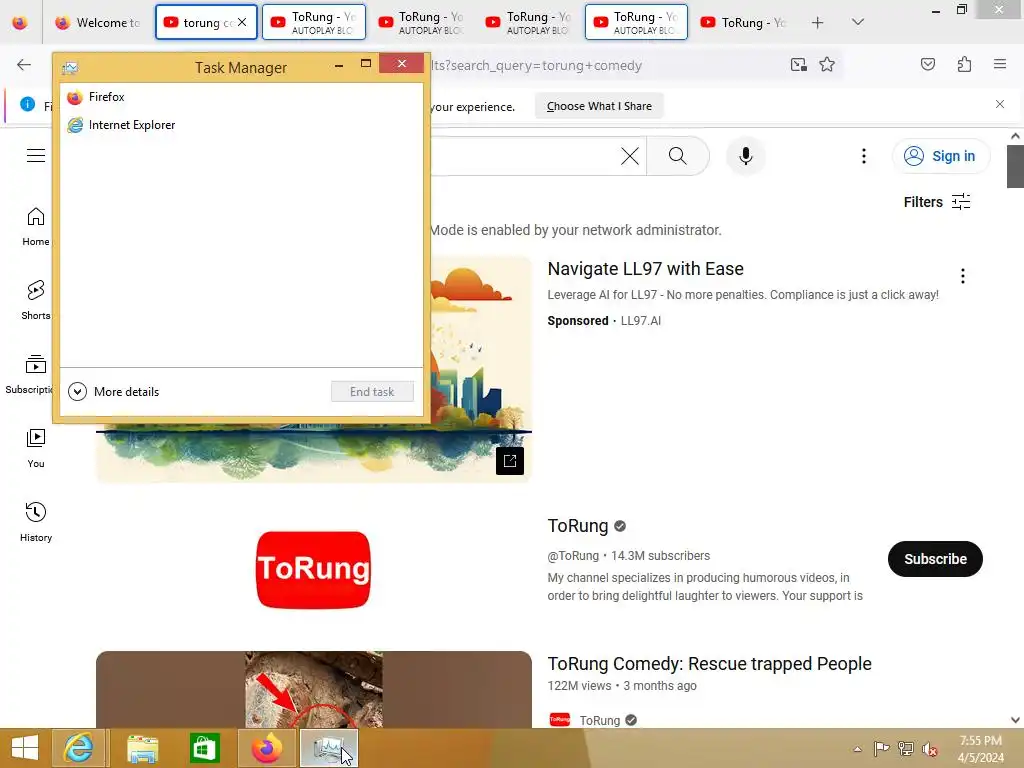Go to YouTube Home in sidebar
Screen dimensions: 1024x768
[36, 227]
